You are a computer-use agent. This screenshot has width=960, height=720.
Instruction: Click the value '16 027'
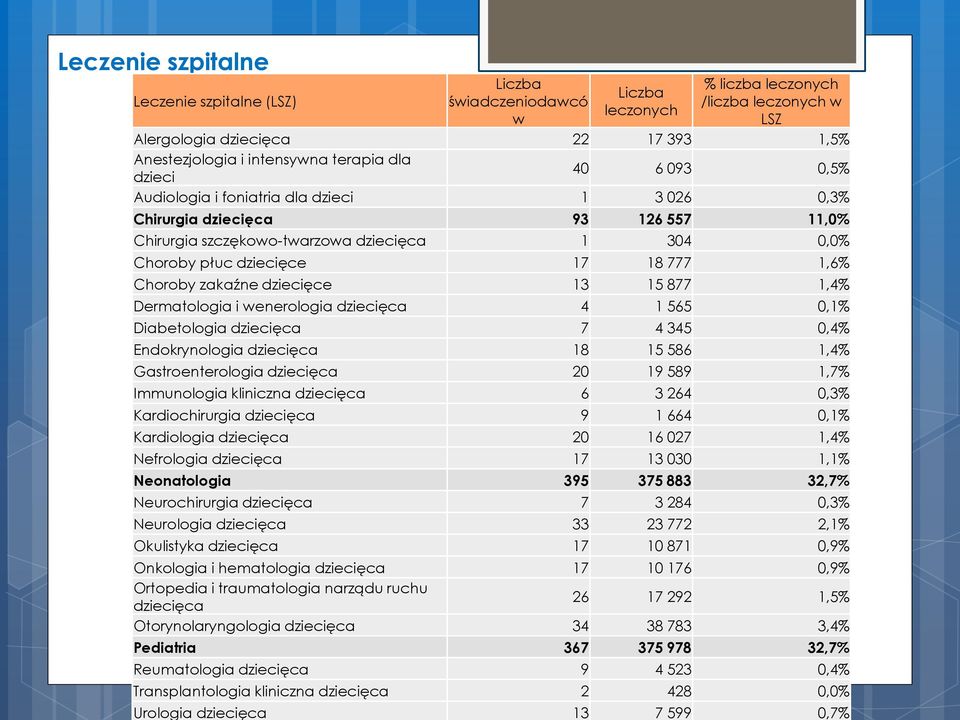[669, 437]
